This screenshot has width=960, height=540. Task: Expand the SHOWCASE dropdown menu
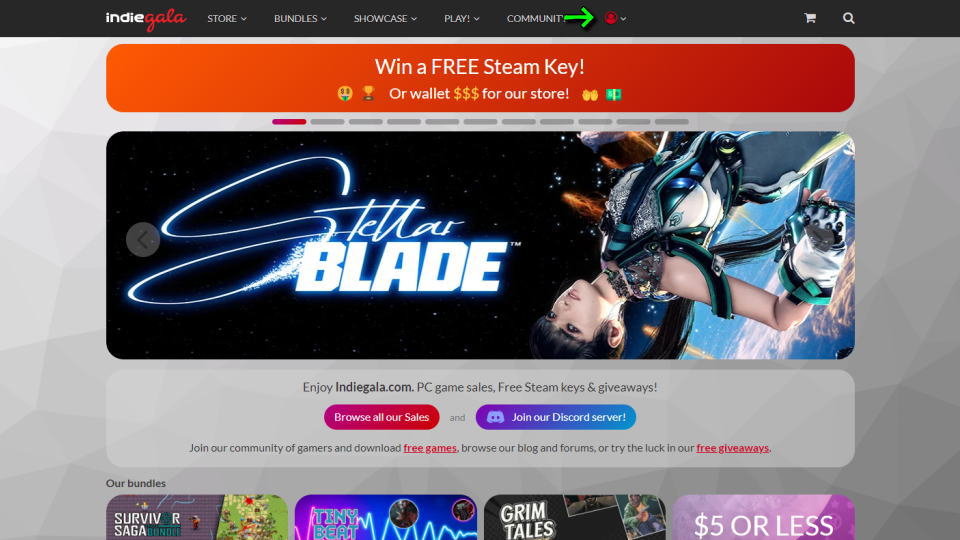pyautogui.click(x=385, y=18)
